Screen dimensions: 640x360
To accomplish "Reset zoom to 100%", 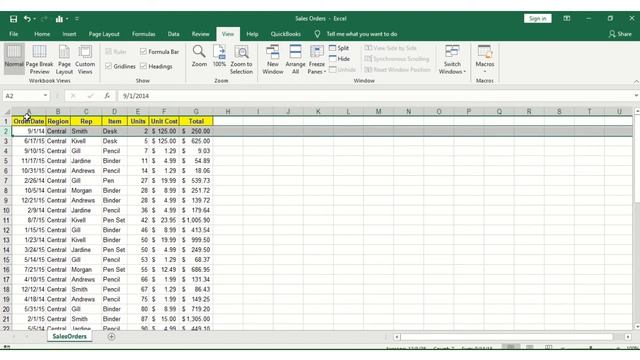I will click(219, 56).
